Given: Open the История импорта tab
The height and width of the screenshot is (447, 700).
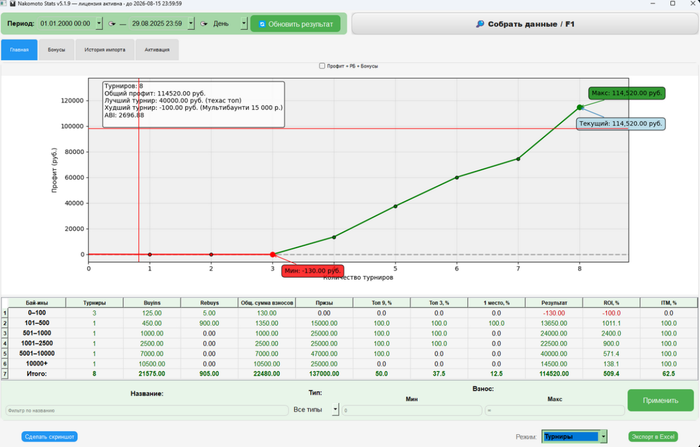Looking at the screenshot, I should point(103,49).
